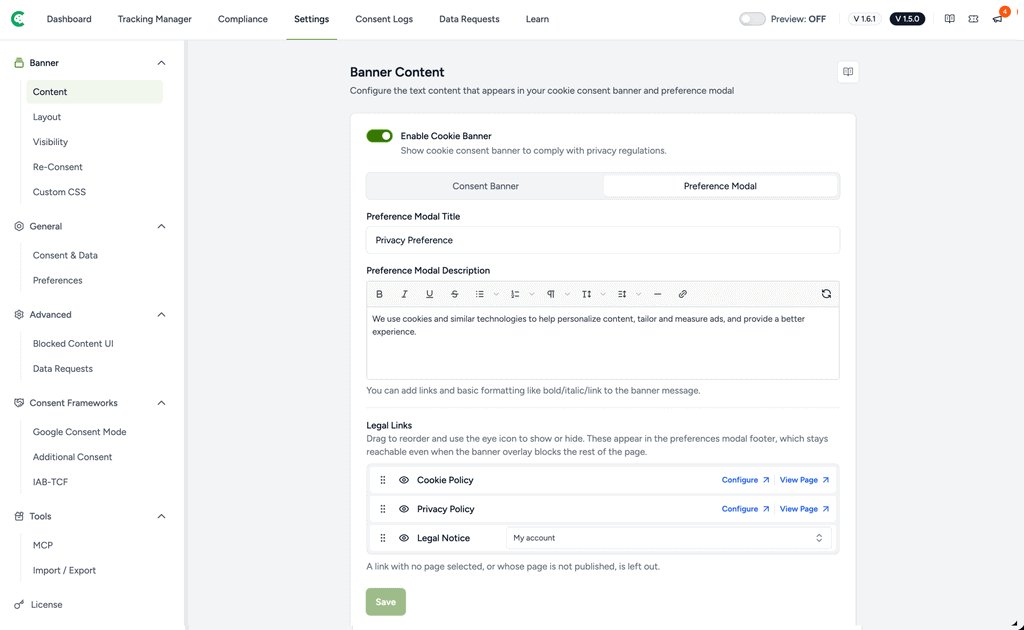The height and width of the screenshot is (630, 1024).
Task: Open paragraph format dropdown arrow
Action: 567,294
